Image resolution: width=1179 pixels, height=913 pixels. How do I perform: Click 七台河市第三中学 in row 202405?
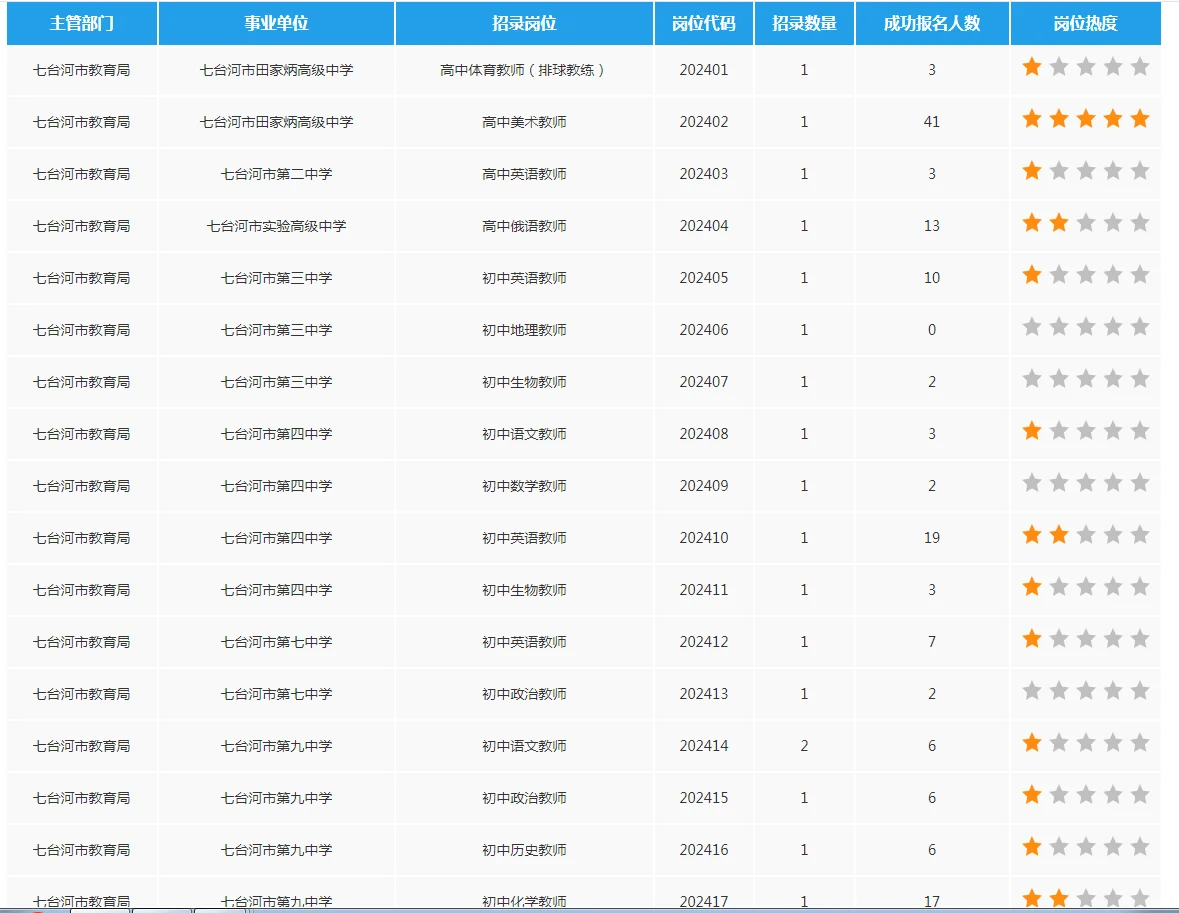click(276, 278)
